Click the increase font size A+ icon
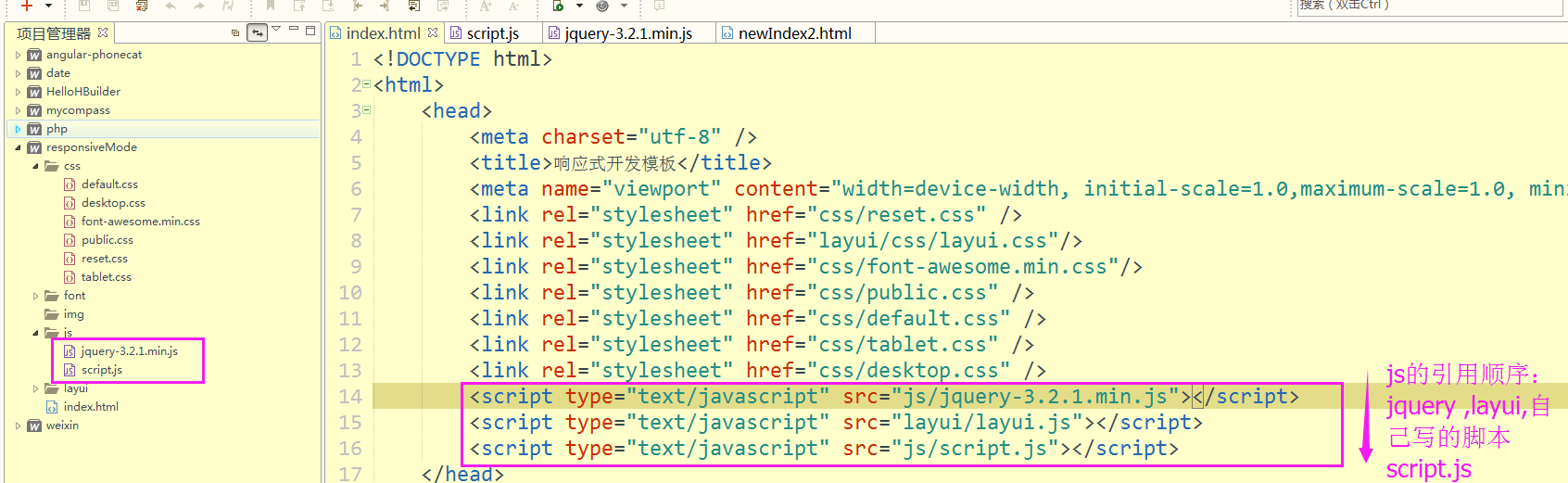 pyautogui.click(x=486, y=6)
